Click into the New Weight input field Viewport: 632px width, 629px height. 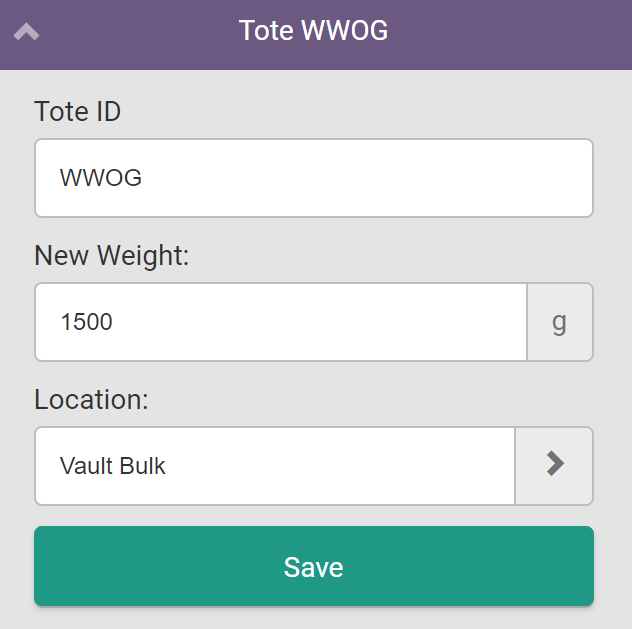coord(281,322)
